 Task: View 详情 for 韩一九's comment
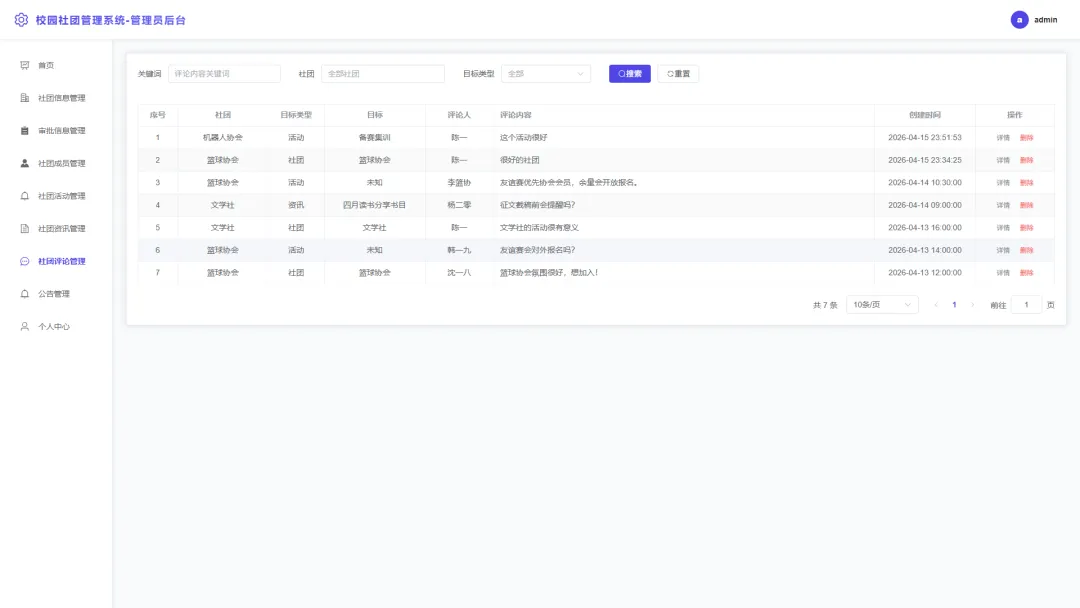pyautogui.click(x=1003, y=251)
